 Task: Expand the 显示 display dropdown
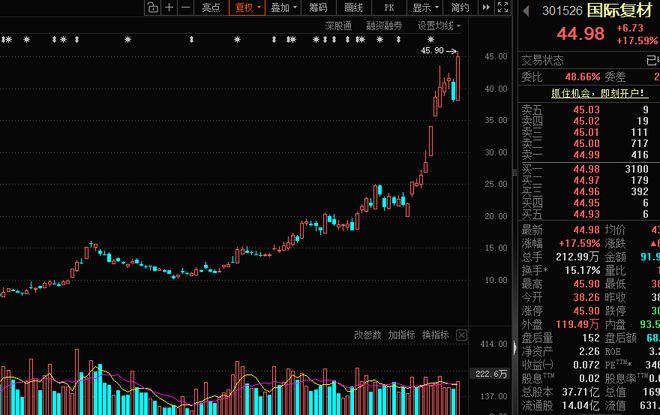(x=425, y=8)
